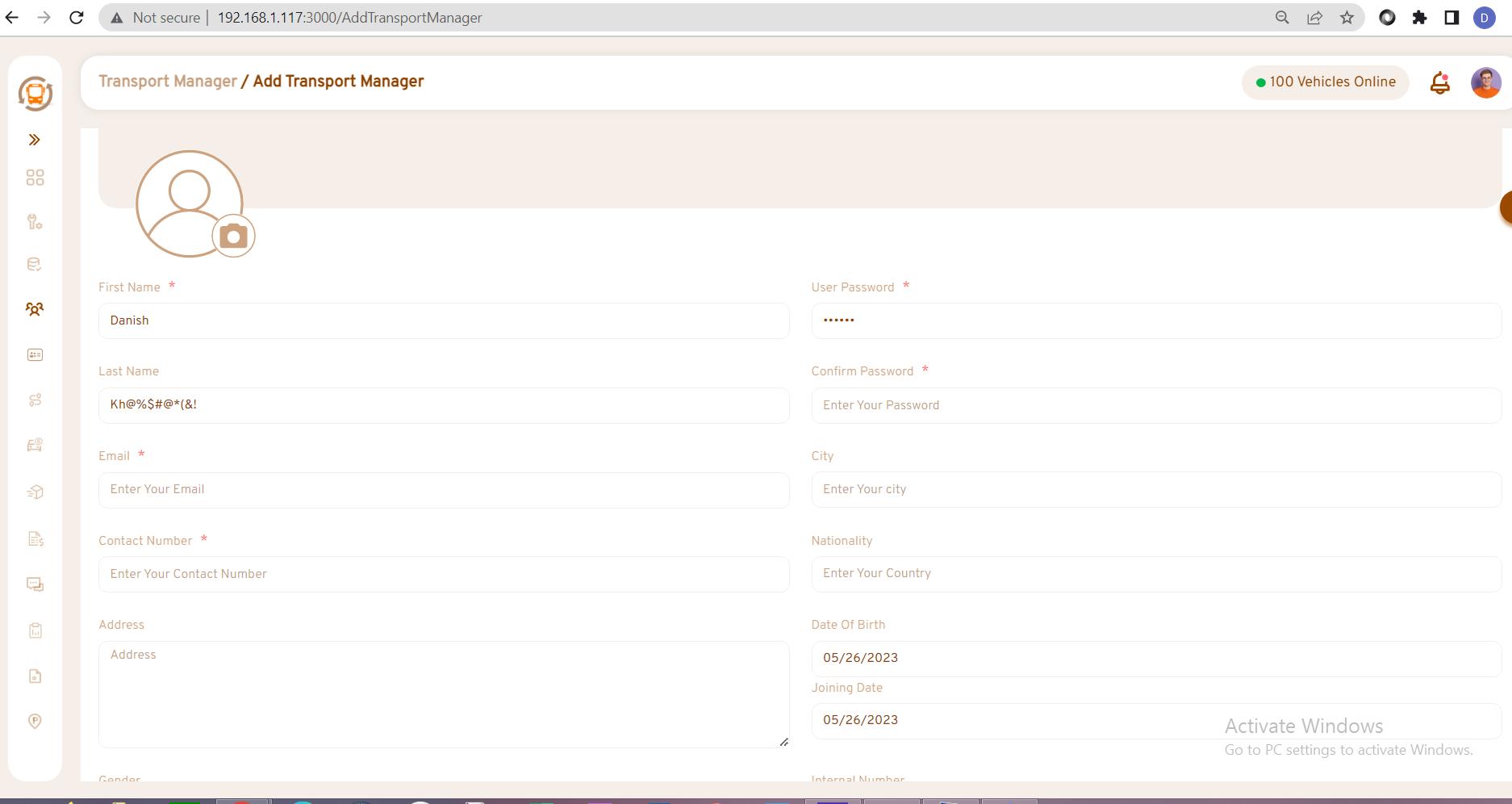Focus the Confirm Password field

coord(1155,405)
